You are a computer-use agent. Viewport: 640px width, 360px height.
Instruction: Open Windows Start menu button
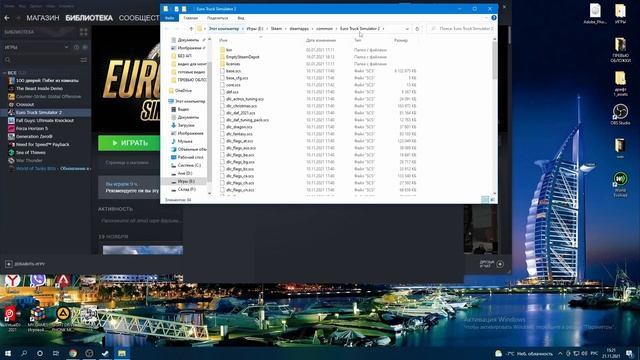[7, 353]
